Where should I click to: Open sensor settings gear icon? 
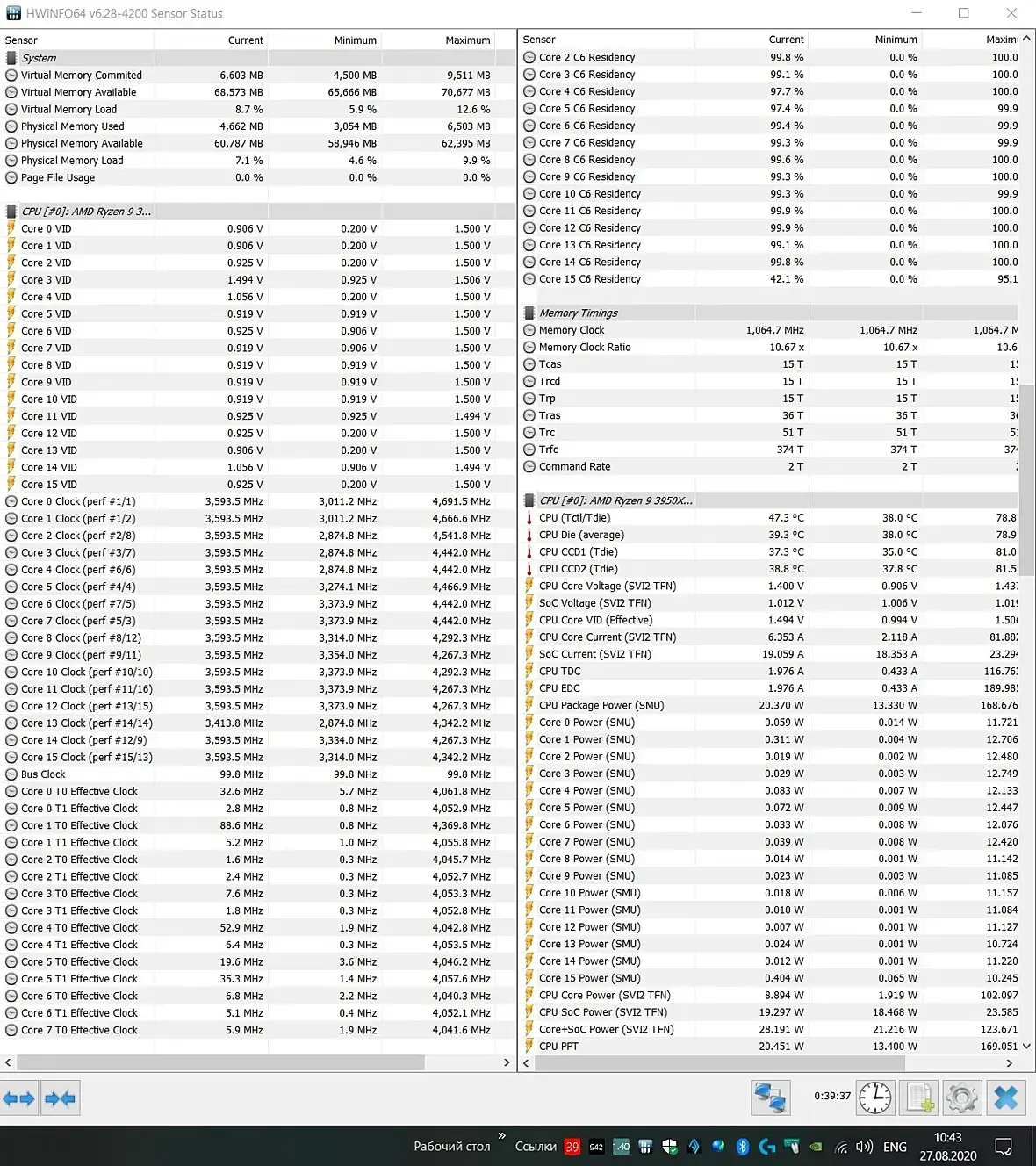click(961, 1098)
